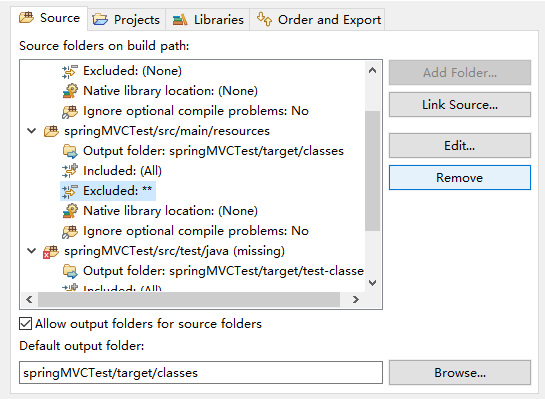Click the horizontal scrollbar right arrow
Image resolution: width=545 pixels, height=399 pixels.
tap(355, 299)
